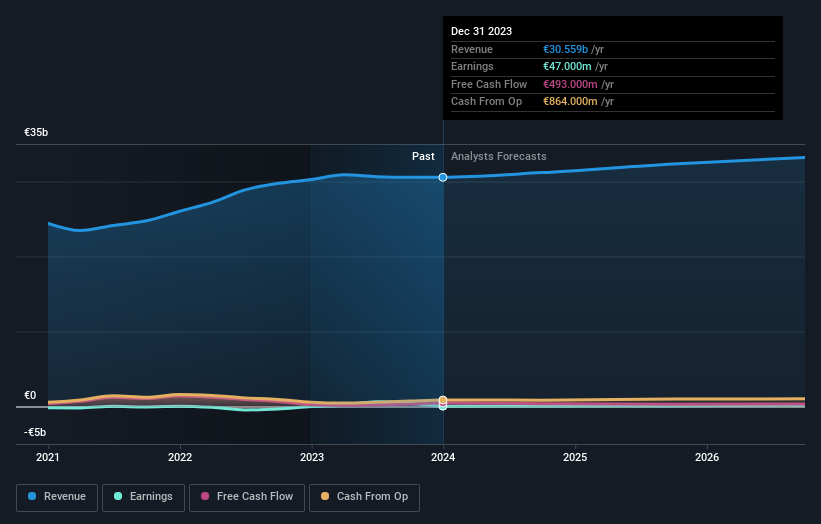Click the 'Cash From Op' tooltip row label
The width and height of the screenshot is (821, 524).
click(x=486, y=102)
